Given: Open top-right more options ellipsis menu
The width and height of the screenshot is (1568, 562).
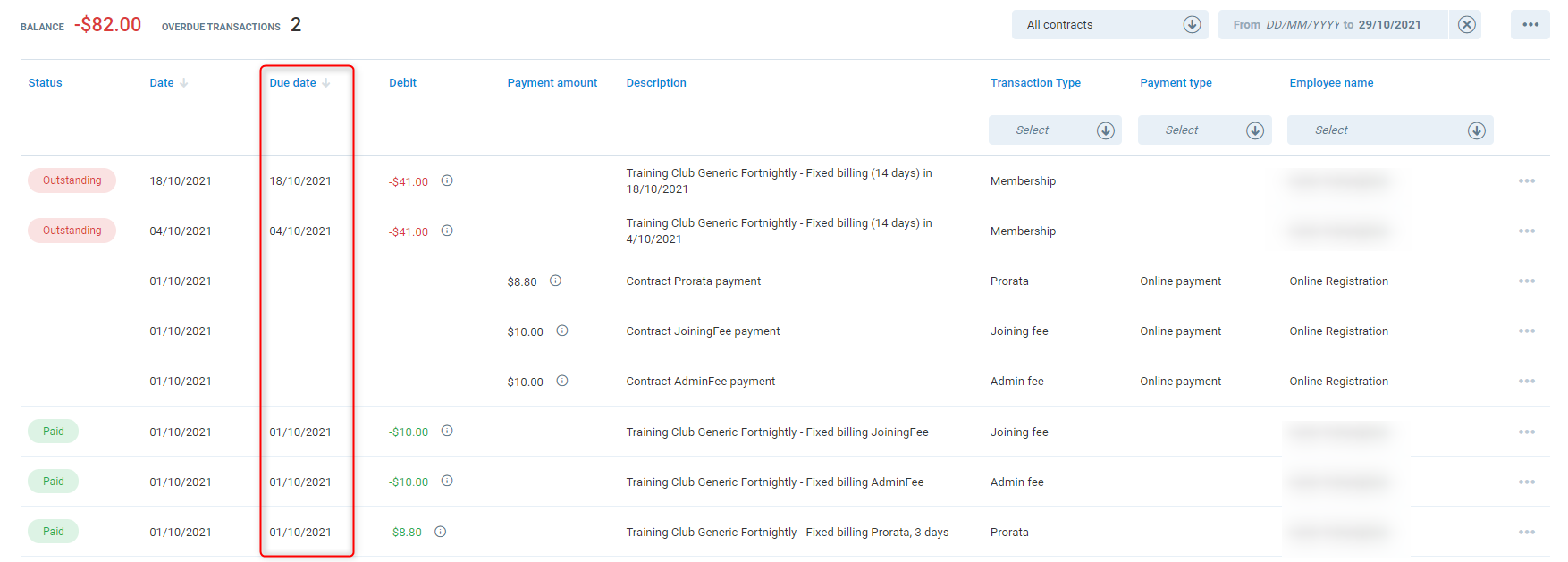Looking at the screenshot, I should (x=1530, y=25).
